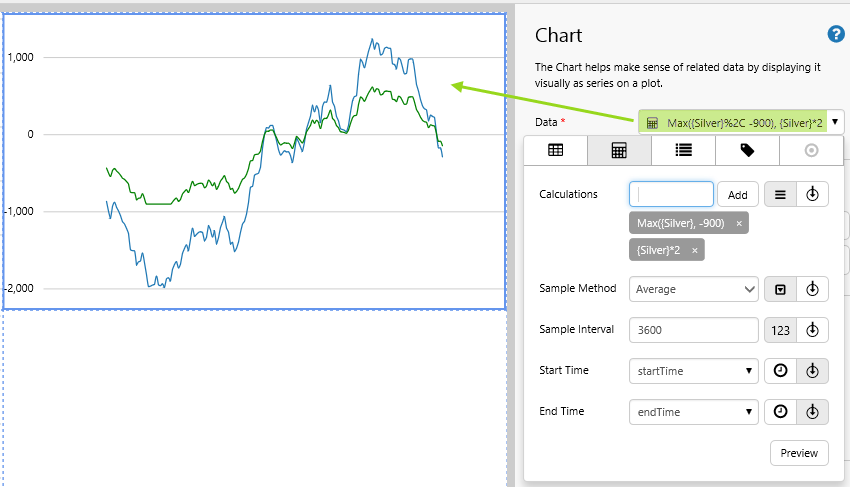Open the Sample Method Average dropdown

(x=693, y=289)
